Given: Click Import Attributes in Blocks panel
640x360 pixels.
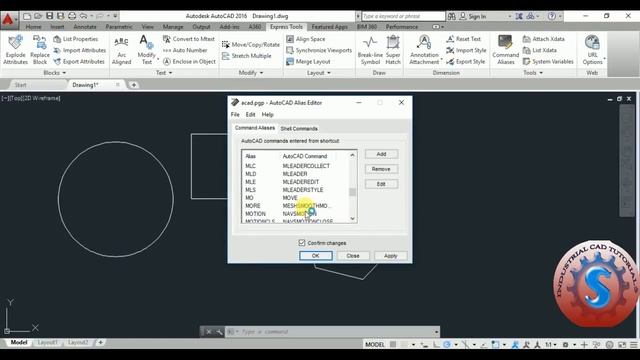Looking at the screenshot, I should pos(80,50).
